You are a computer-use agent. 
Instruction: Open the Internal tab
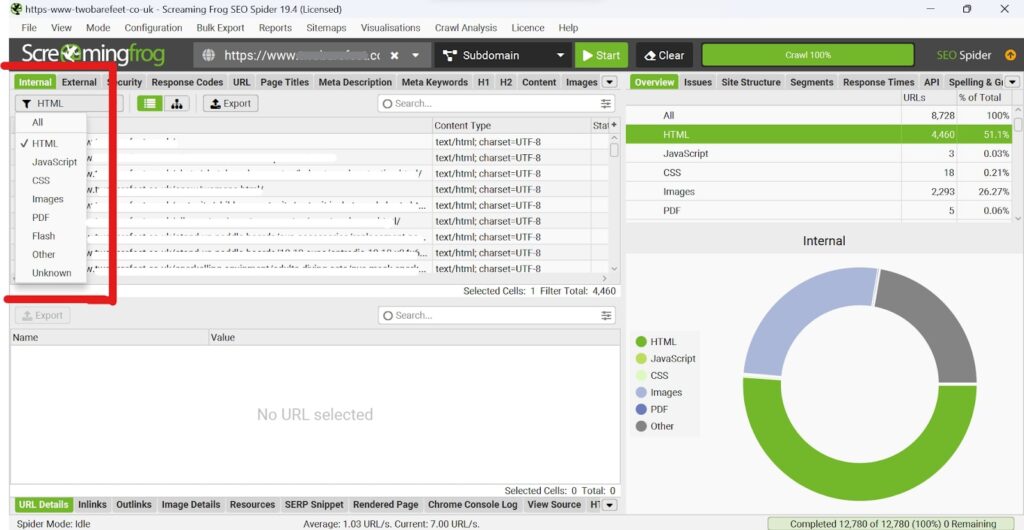[x=35, y=82]
